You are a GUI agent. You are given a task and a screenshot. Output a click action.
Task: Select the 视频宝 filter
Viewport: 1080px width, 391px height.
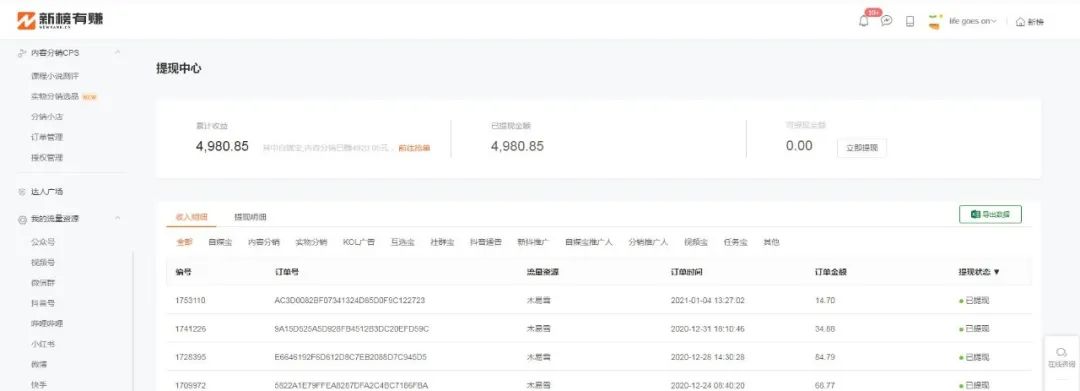click(x=696, y=242)
